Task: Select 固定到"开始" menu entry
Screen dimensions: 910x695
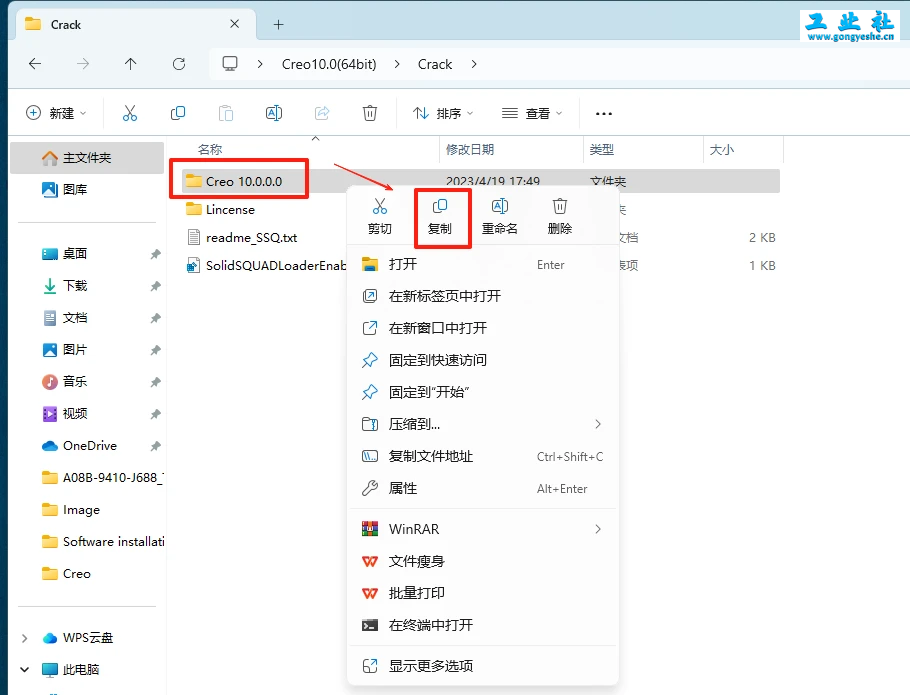Action: [x=483, y=392]
